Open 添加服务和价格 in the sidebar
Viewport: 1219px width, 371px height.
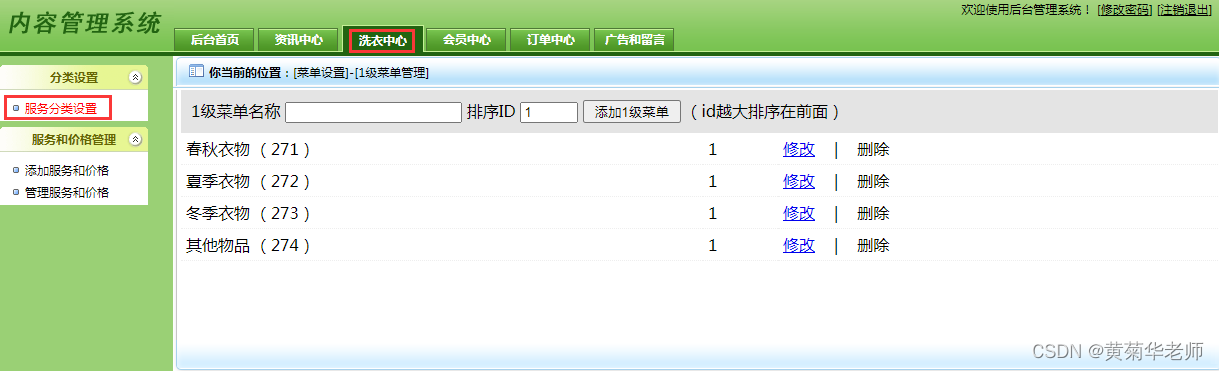pyautogui.click(x=67, y=170)
